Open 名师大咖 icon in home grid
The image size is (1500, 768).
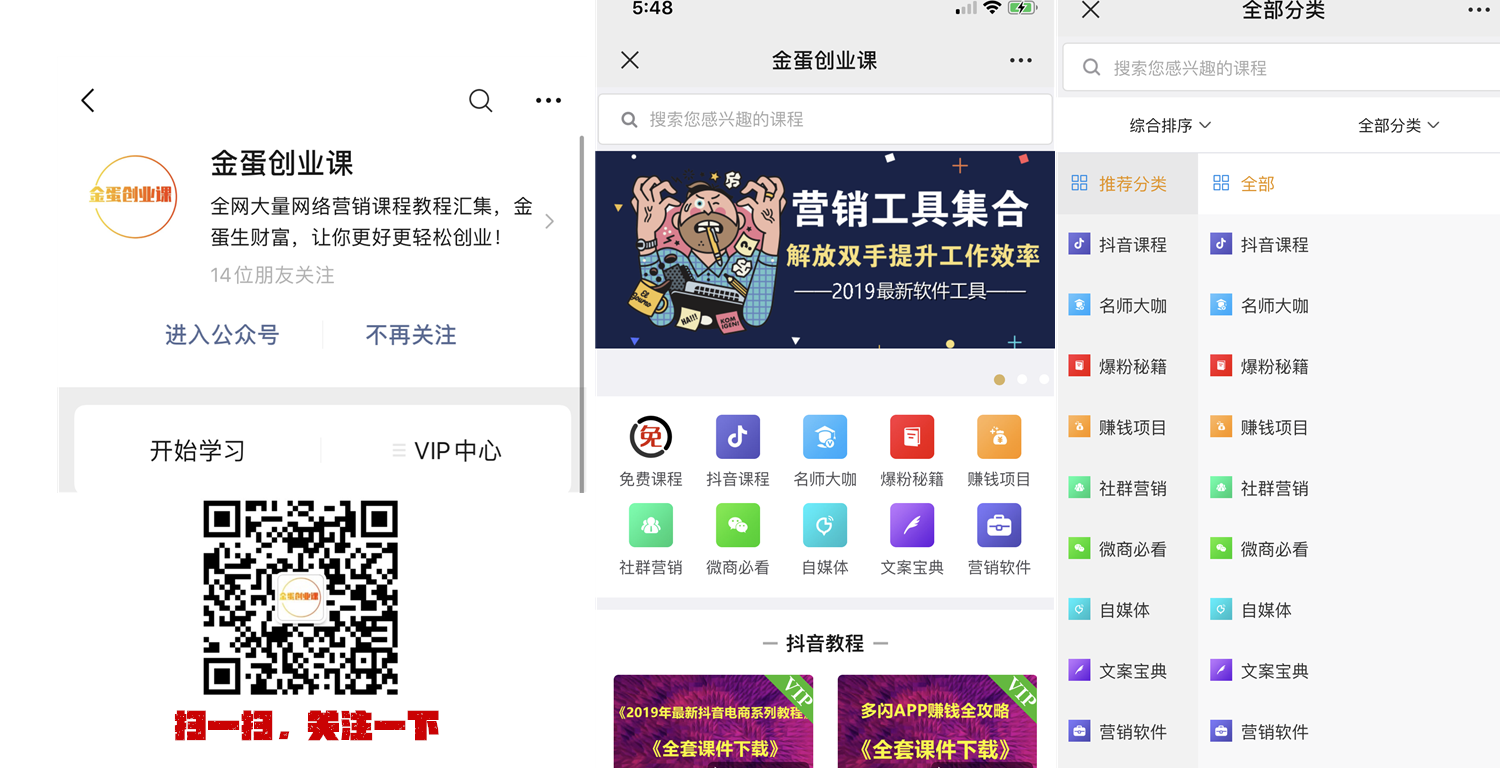click(x=825, y=451)
